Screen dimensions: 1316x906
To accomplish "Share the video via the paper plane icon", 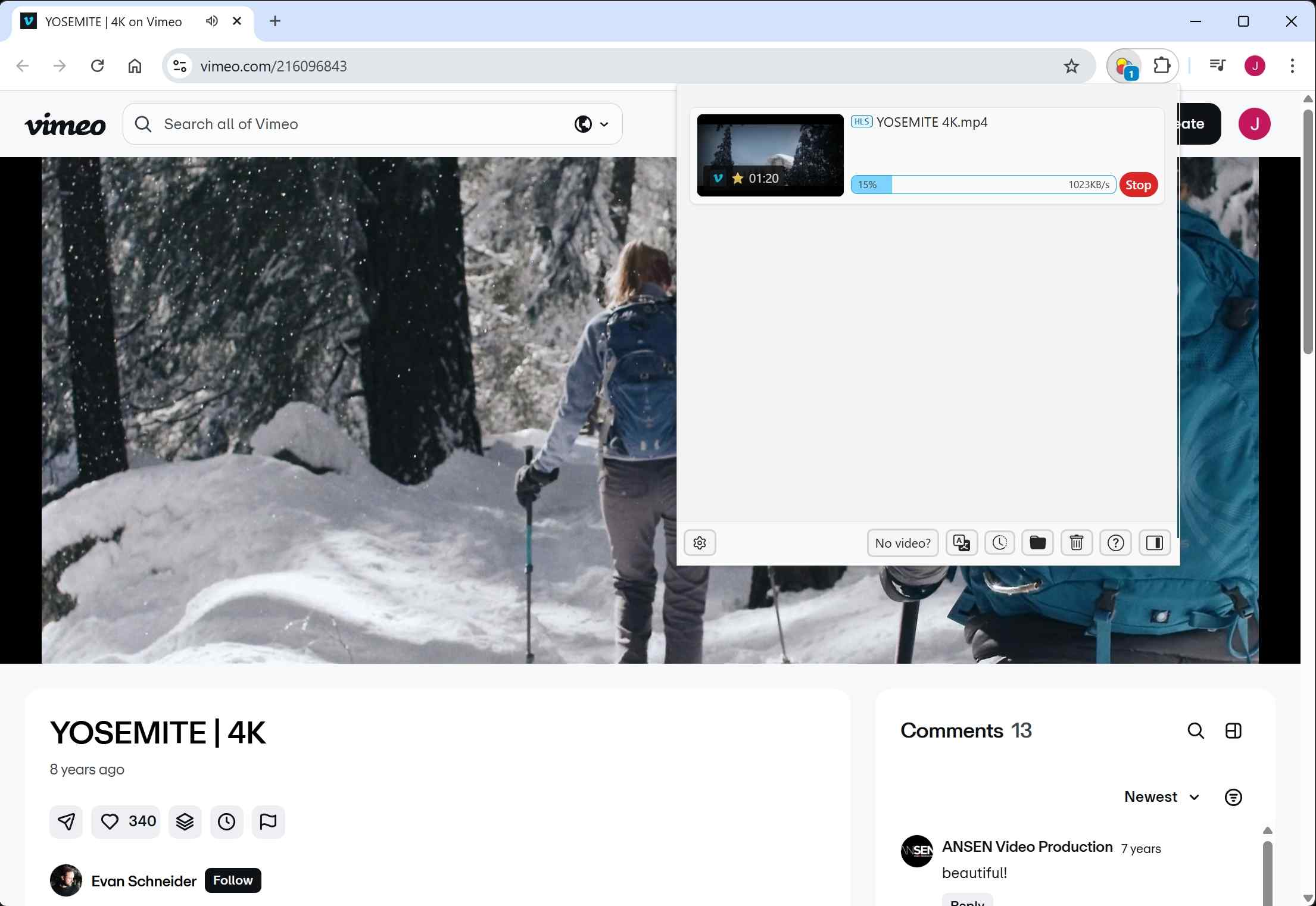I will pos(66,821).
